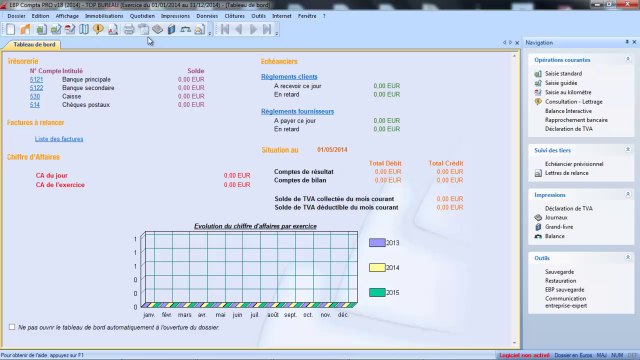Open account 5122 link

click(x=36, y=88)
